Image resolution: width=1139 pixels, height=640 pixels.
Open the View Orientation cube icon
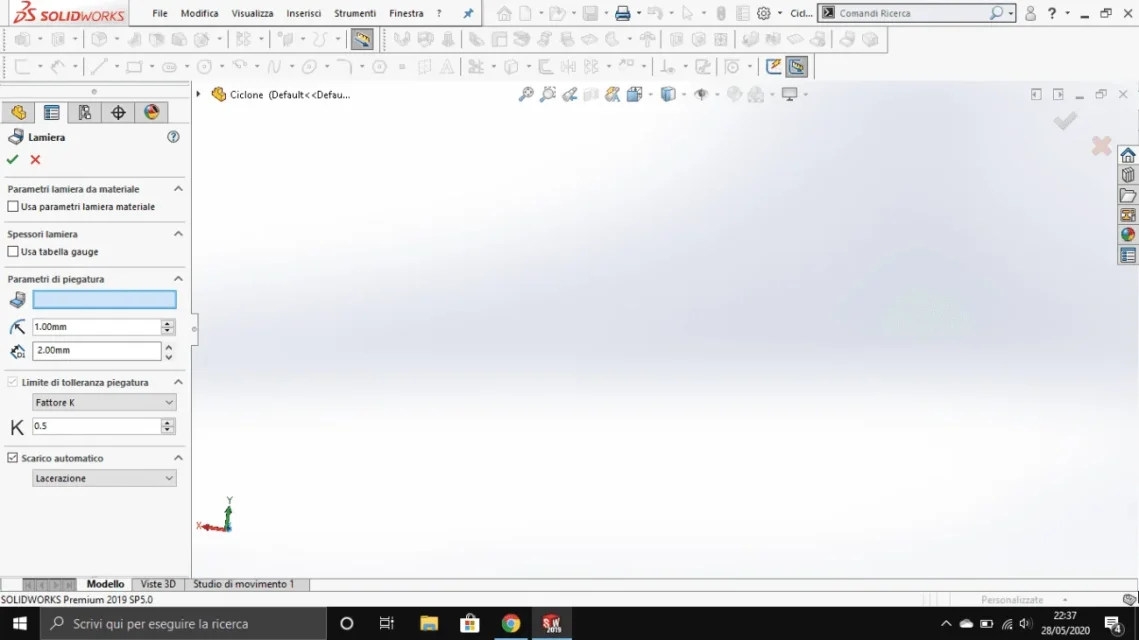click(x=634, y=94)
